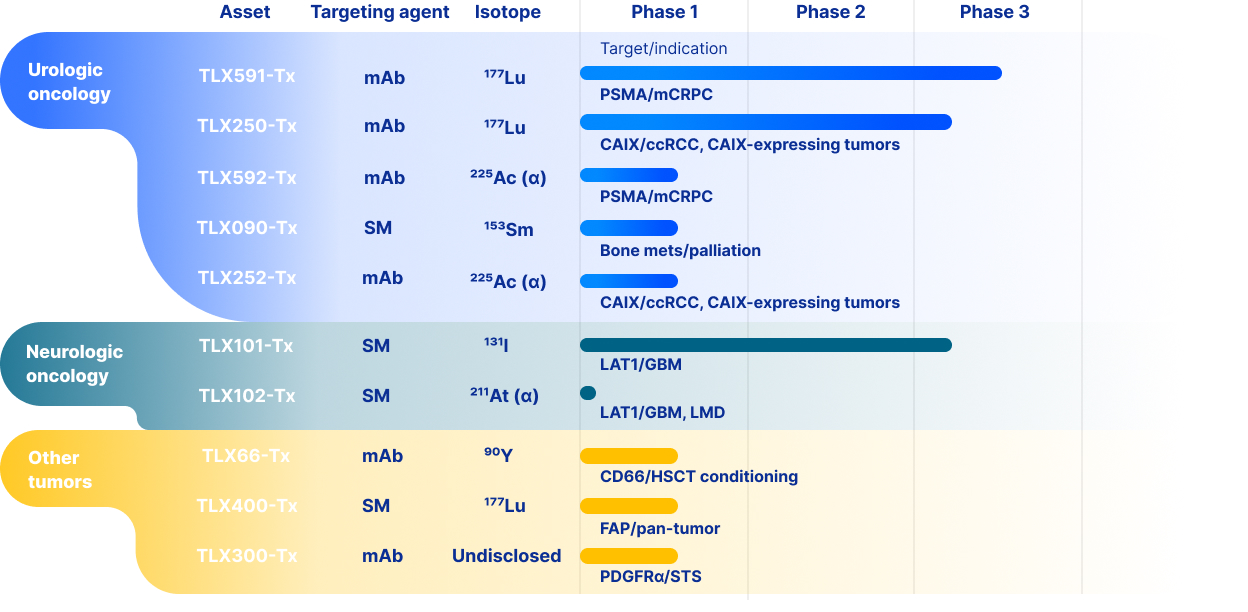This screenshot has height=612, width=1248.
Task: Click the TLX090-Tx asset label
Action: (246, 228)
